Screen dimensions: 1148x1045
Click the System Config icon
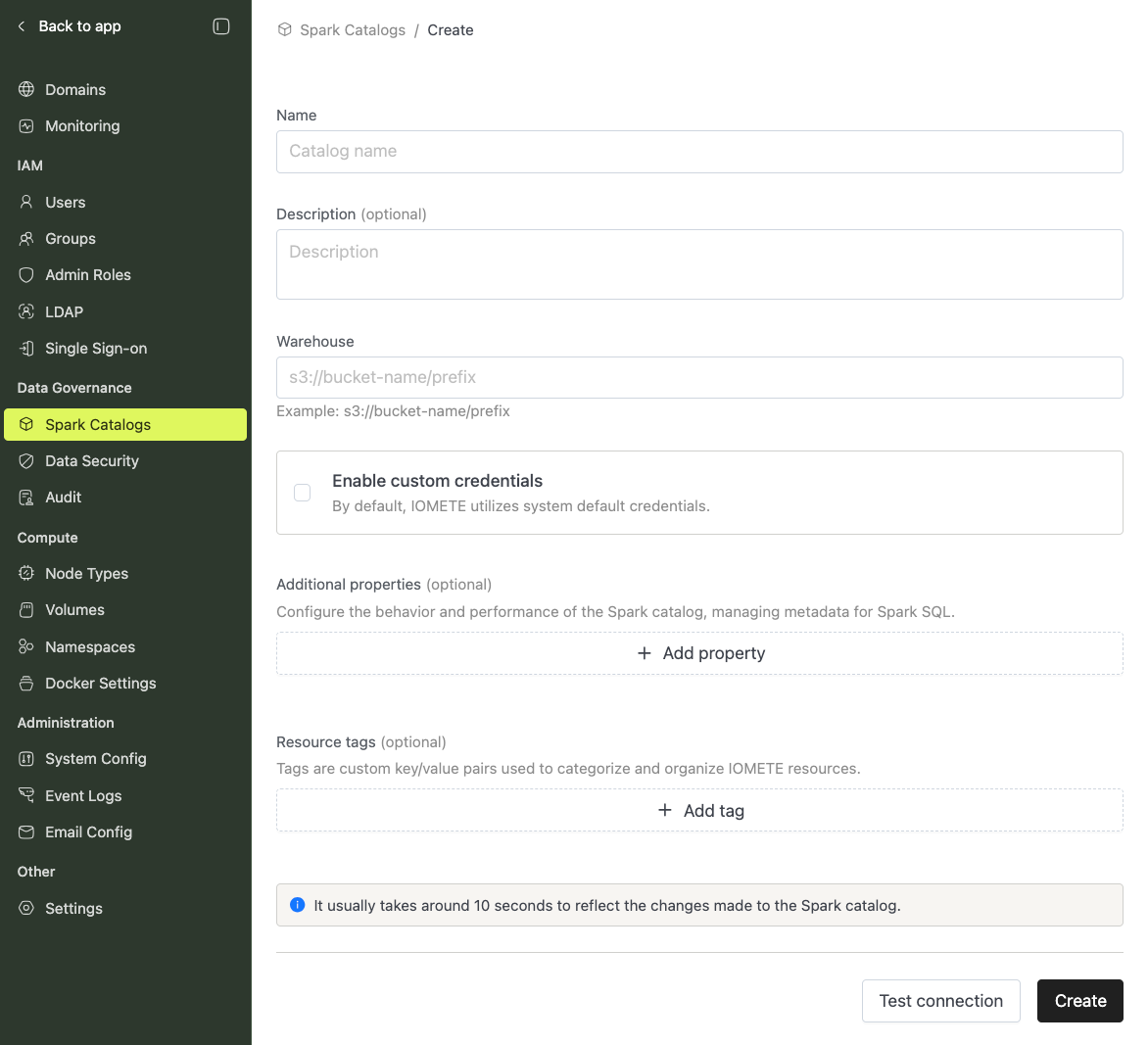pyautogui.click(x=25, y=758)
